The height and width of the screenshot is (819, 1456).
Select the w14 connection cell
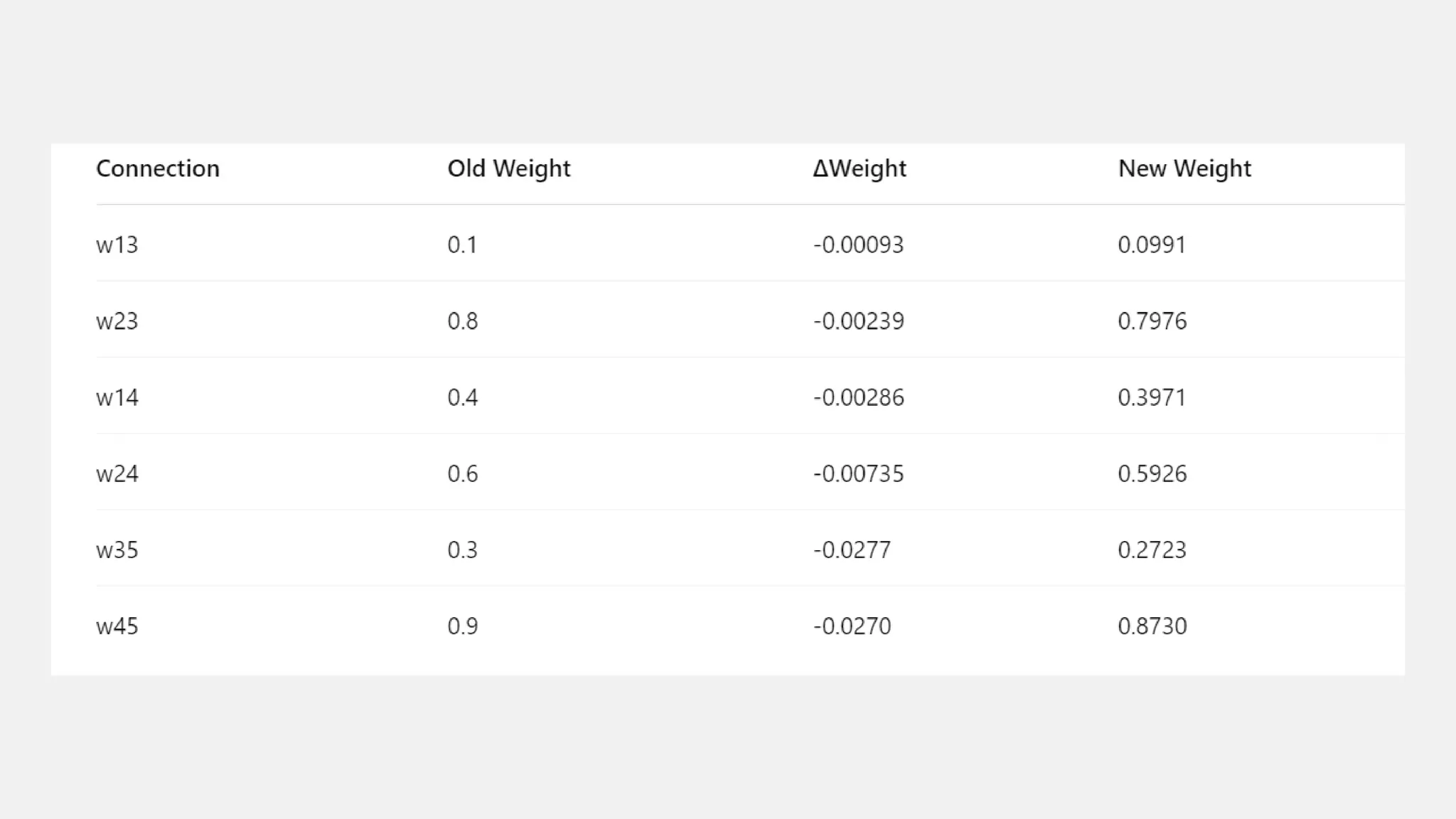coord(117,397)
